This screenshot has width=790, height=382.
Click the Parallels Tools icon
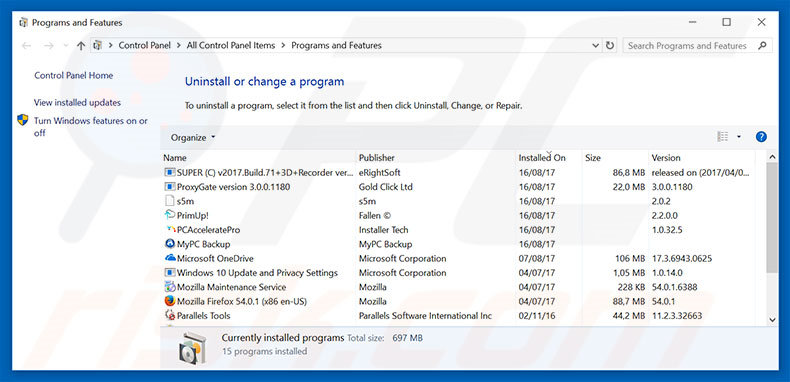pyautogui.click(x=170, y=315)
